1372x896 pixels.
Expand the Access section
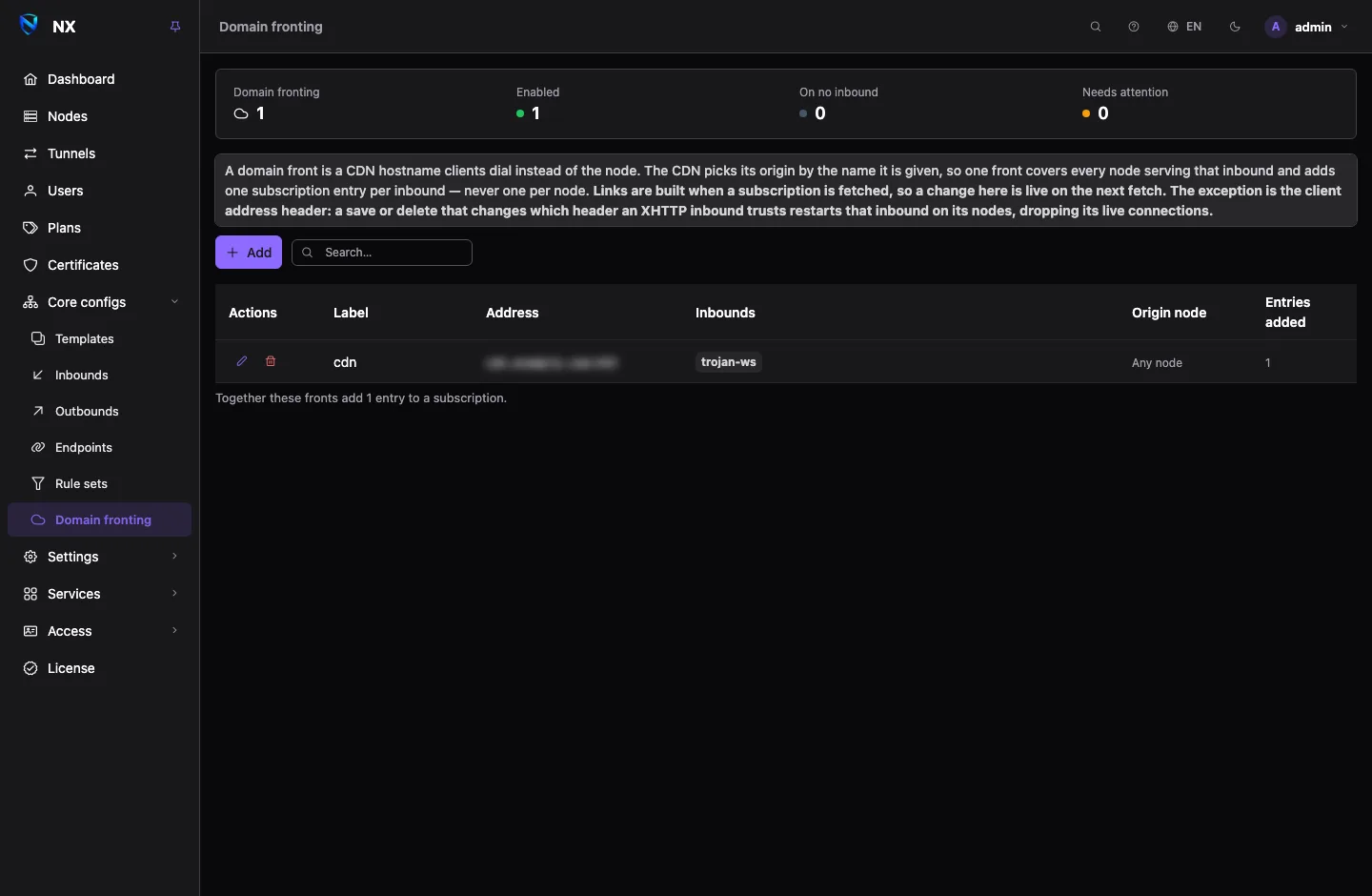point(99,631)
